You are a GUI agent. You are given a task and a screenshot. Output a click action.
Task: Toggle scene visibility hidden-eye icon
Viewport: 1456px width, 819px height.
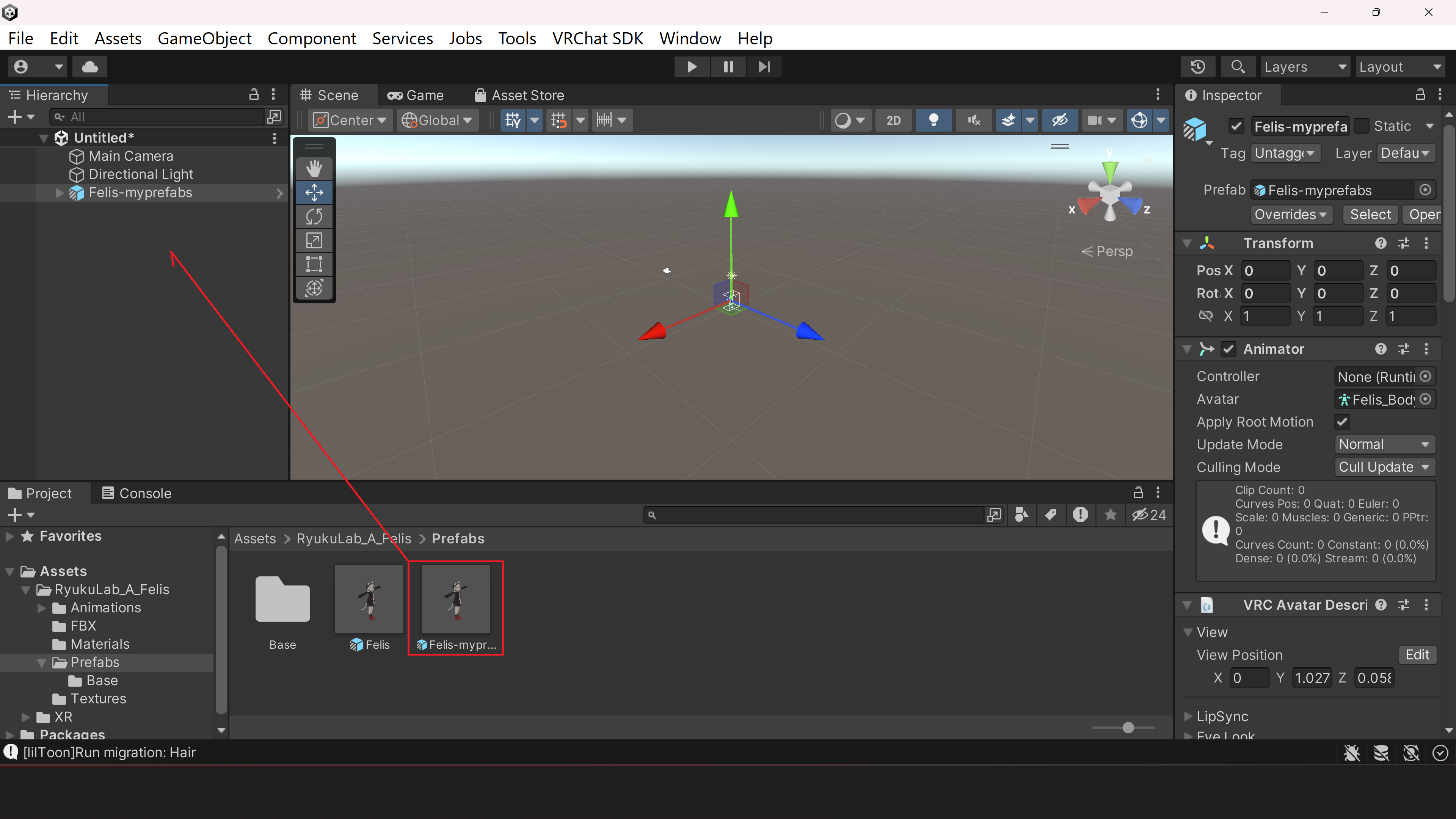(x=1059, y=120)
